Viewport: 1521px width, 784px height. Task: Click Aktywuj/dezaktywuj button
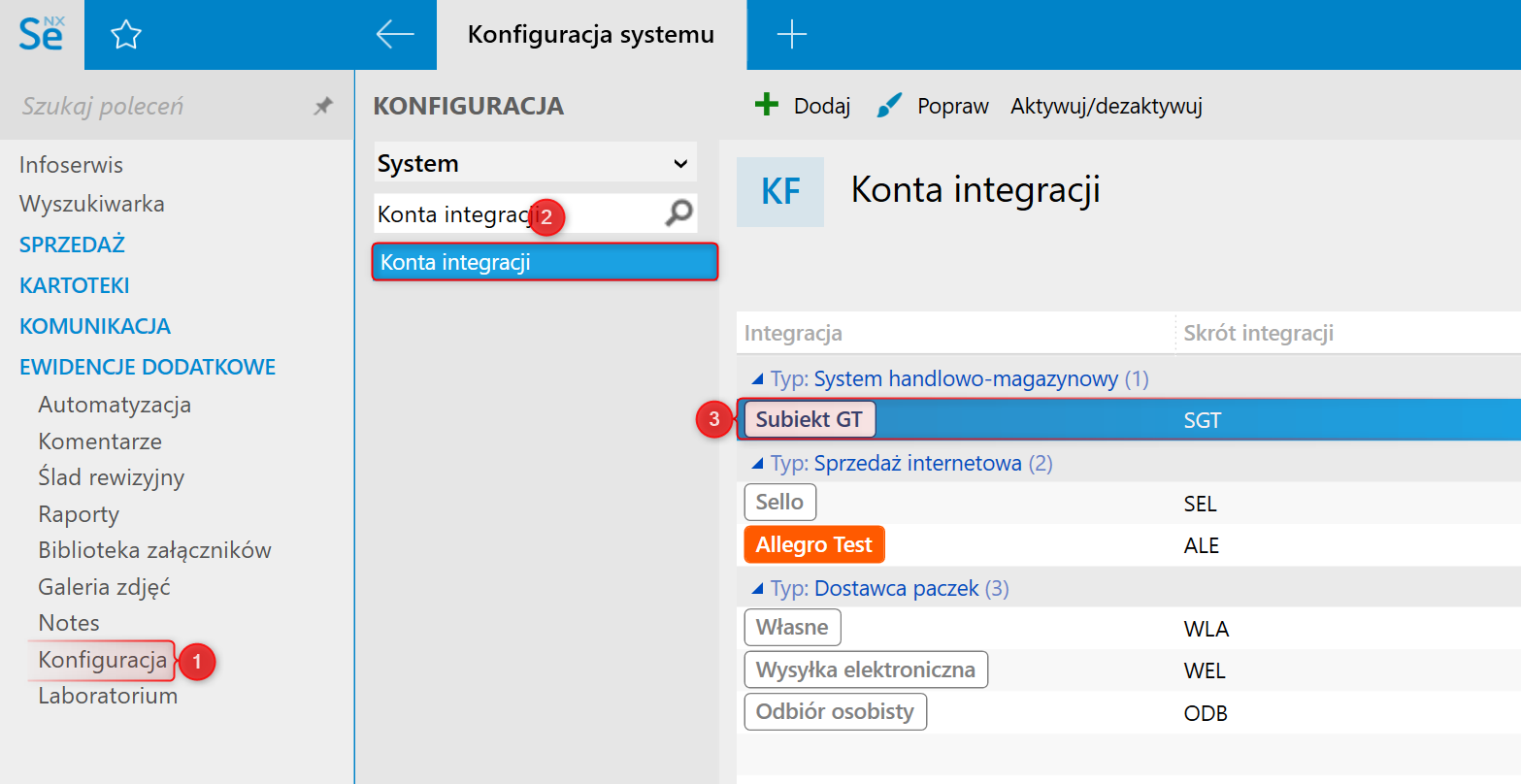pos(1106,106)
